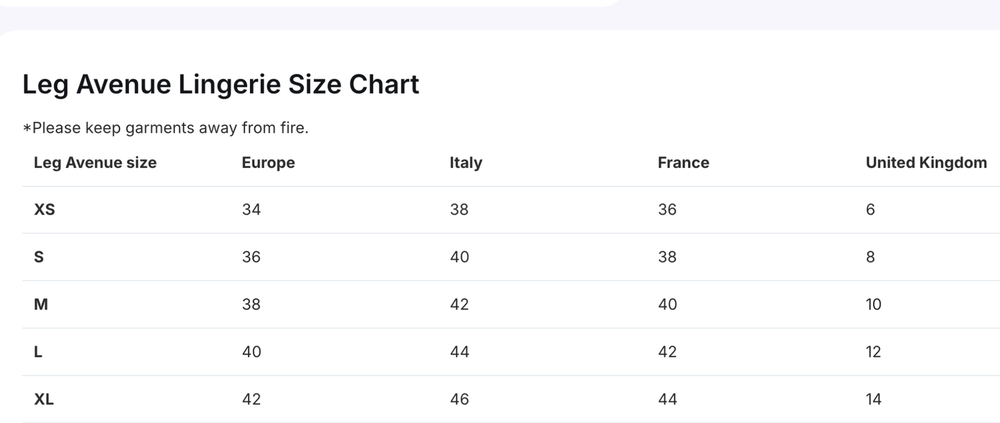Select the 'Leg Avenue size' column header
This screenshot has height=423, width=1000.
[95, 163]
